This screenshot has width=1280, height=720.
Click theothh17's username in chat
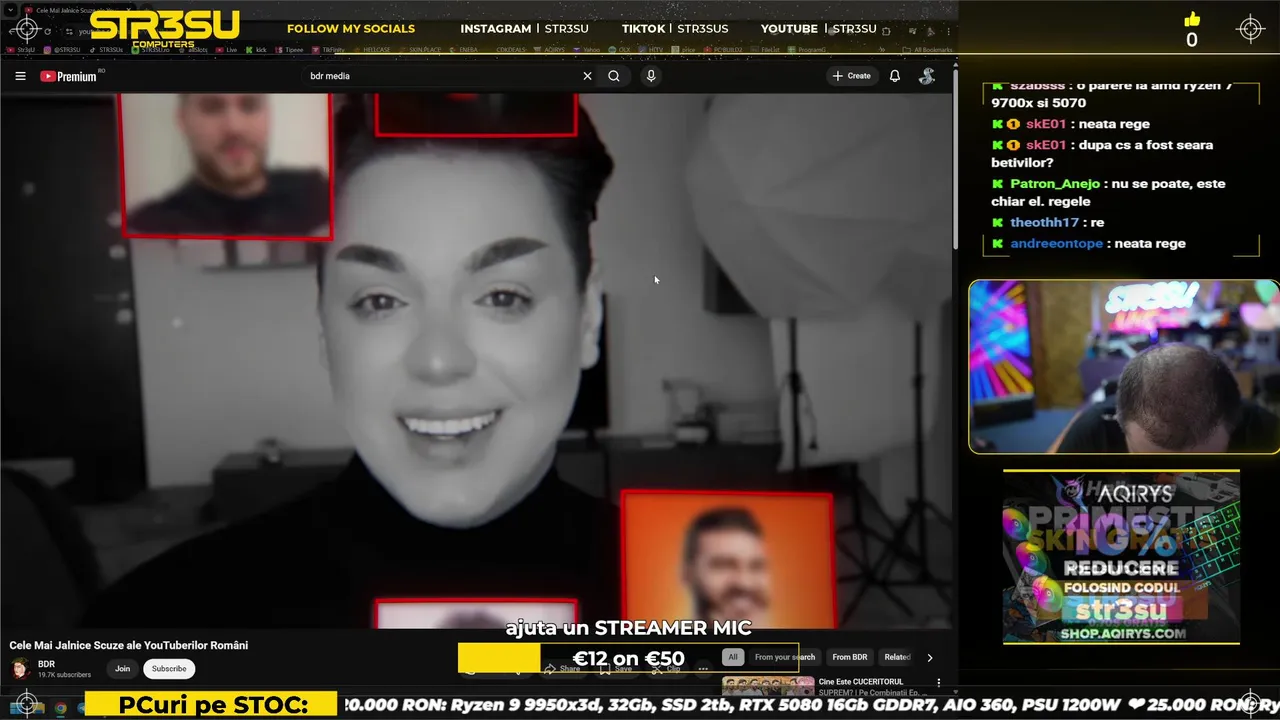tap(1044, 222)
